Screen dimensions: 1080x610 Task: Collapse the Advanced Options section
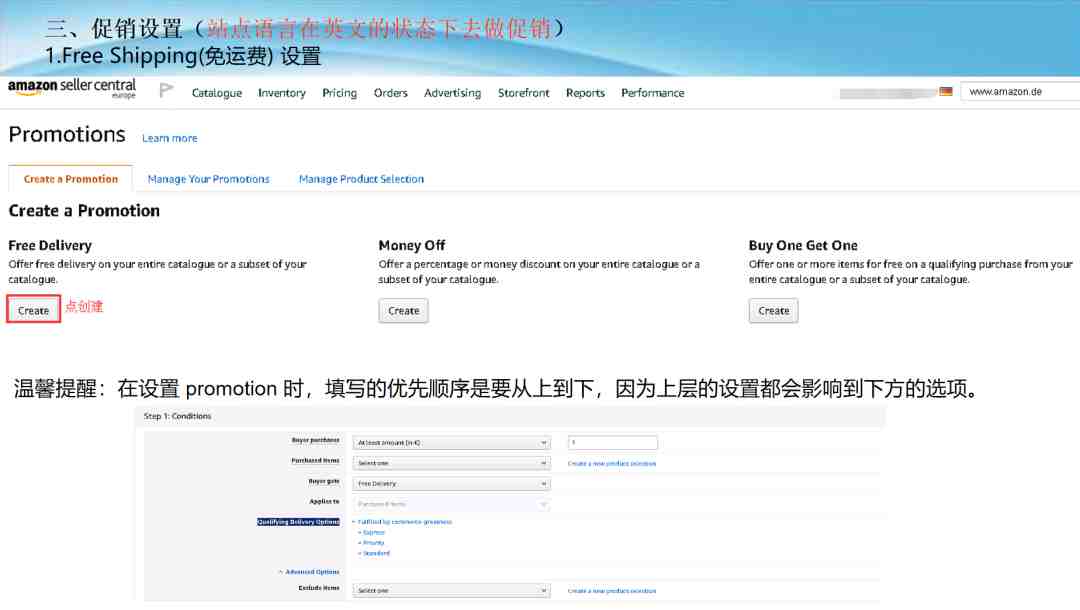[x=309, y=572]
